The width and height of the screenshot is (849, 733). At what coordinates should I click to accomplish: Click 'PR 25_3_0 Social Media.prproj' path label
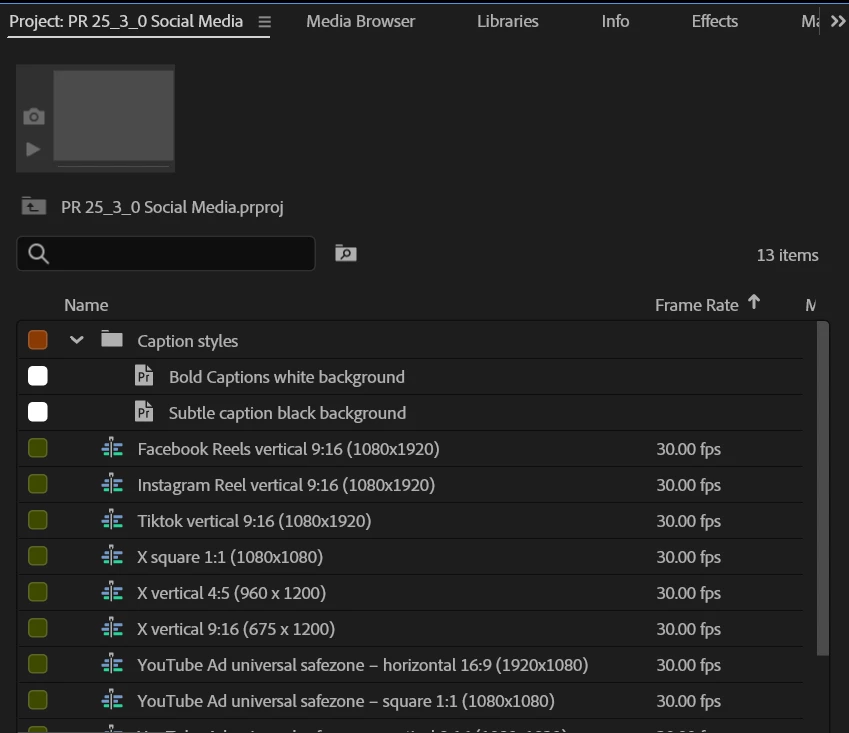pos(172,207)
